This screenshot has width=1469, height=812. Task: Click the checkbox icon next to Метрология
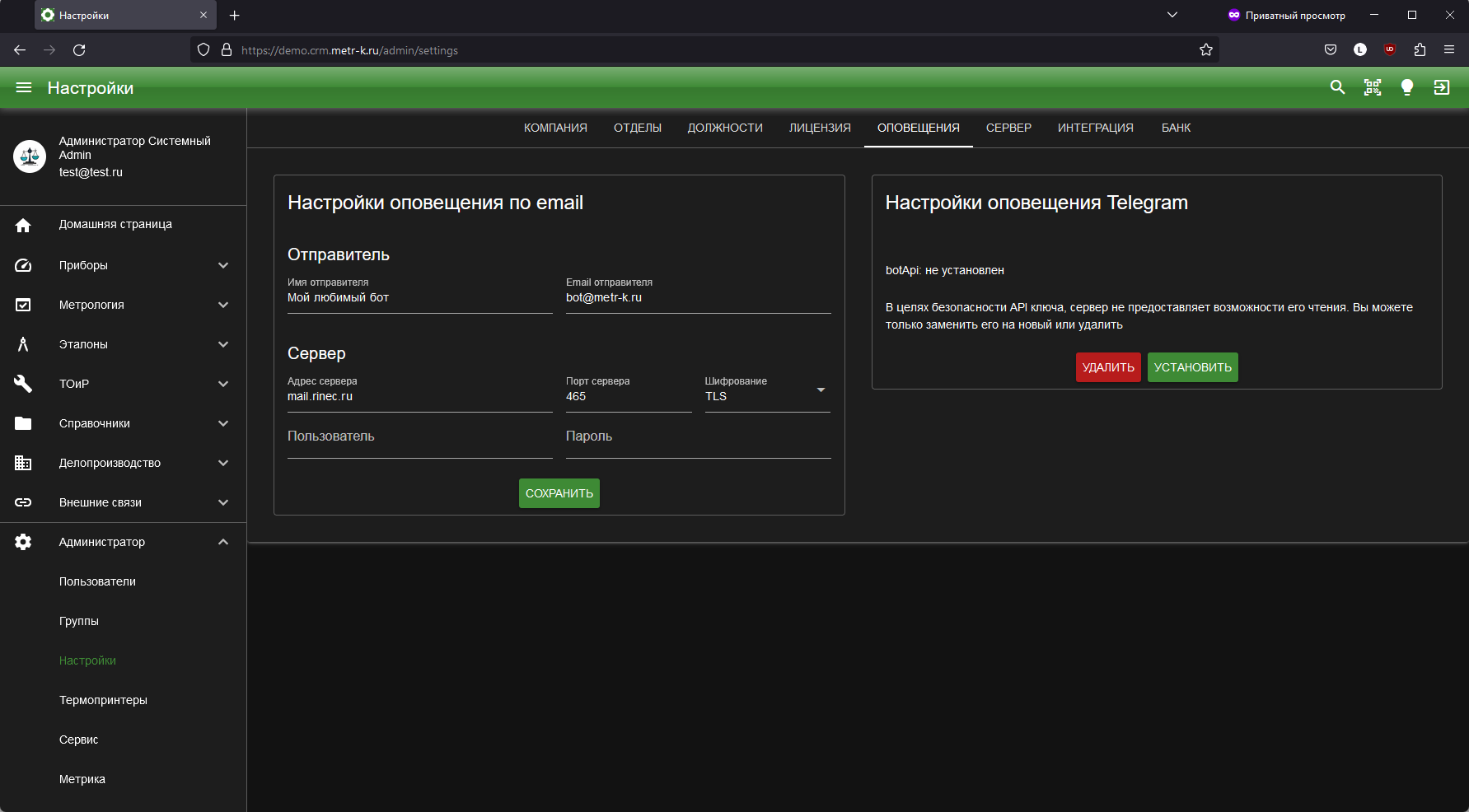pyautogui.click(x=23, y=305)
